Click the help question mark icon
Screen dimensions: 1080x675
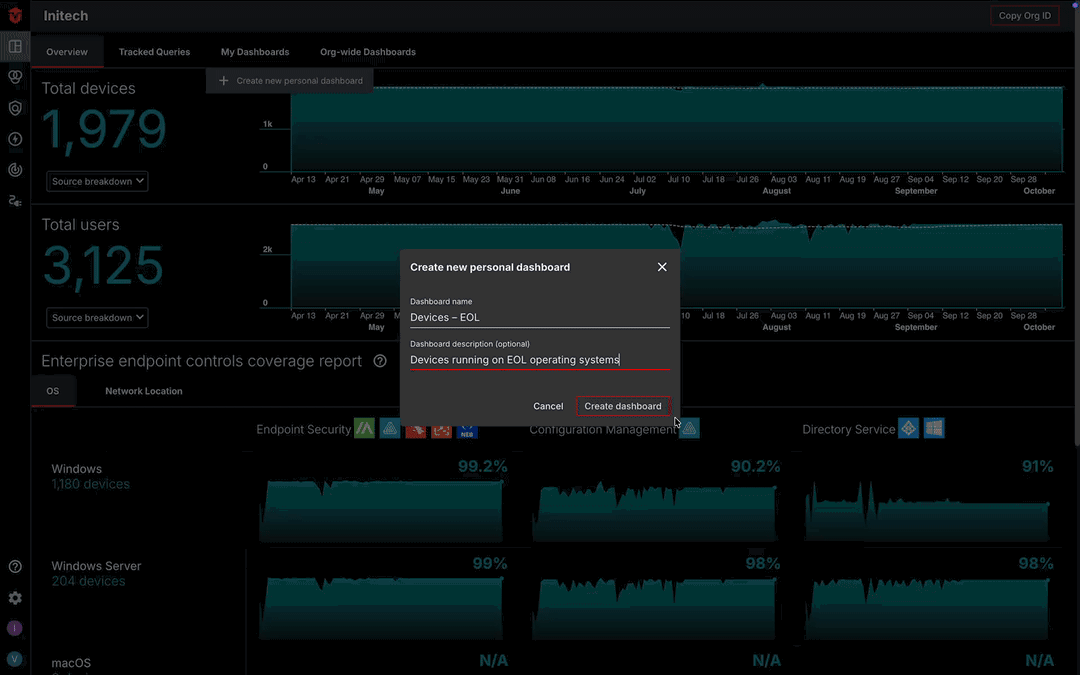coord(14,566)
